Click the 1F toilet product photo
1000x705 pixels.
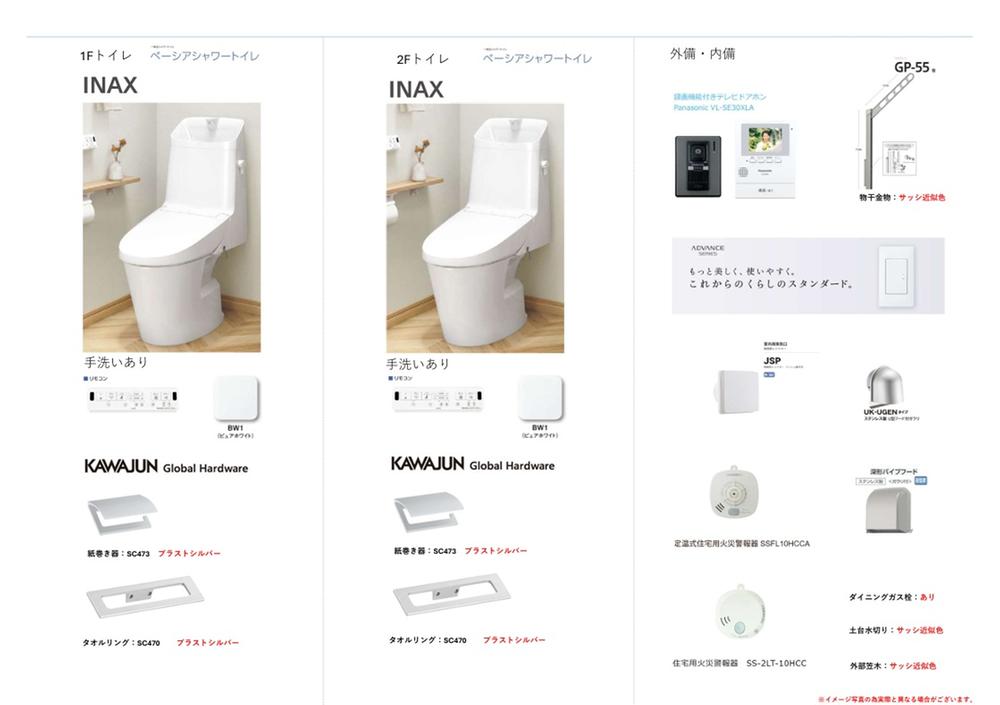point(172,227)
